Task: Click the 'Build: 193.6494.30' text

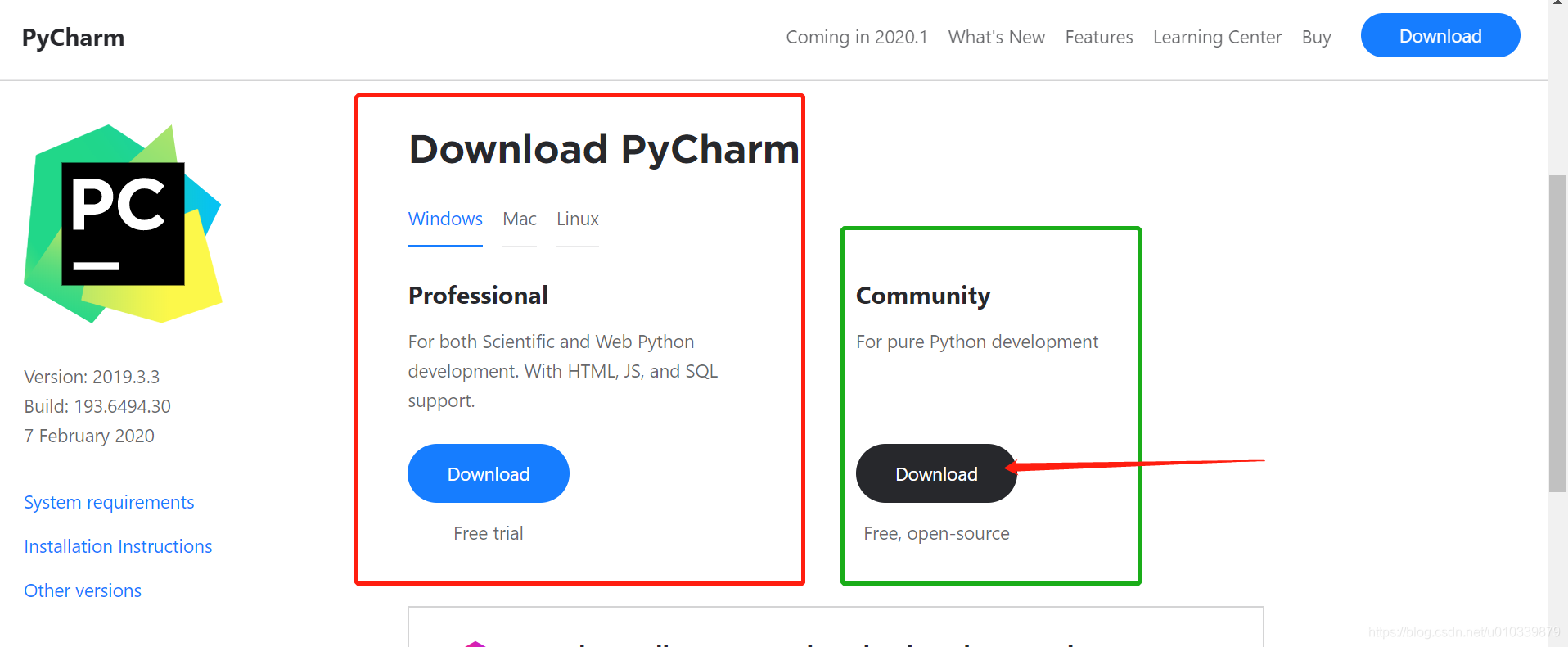Action: tap(97, 406)
